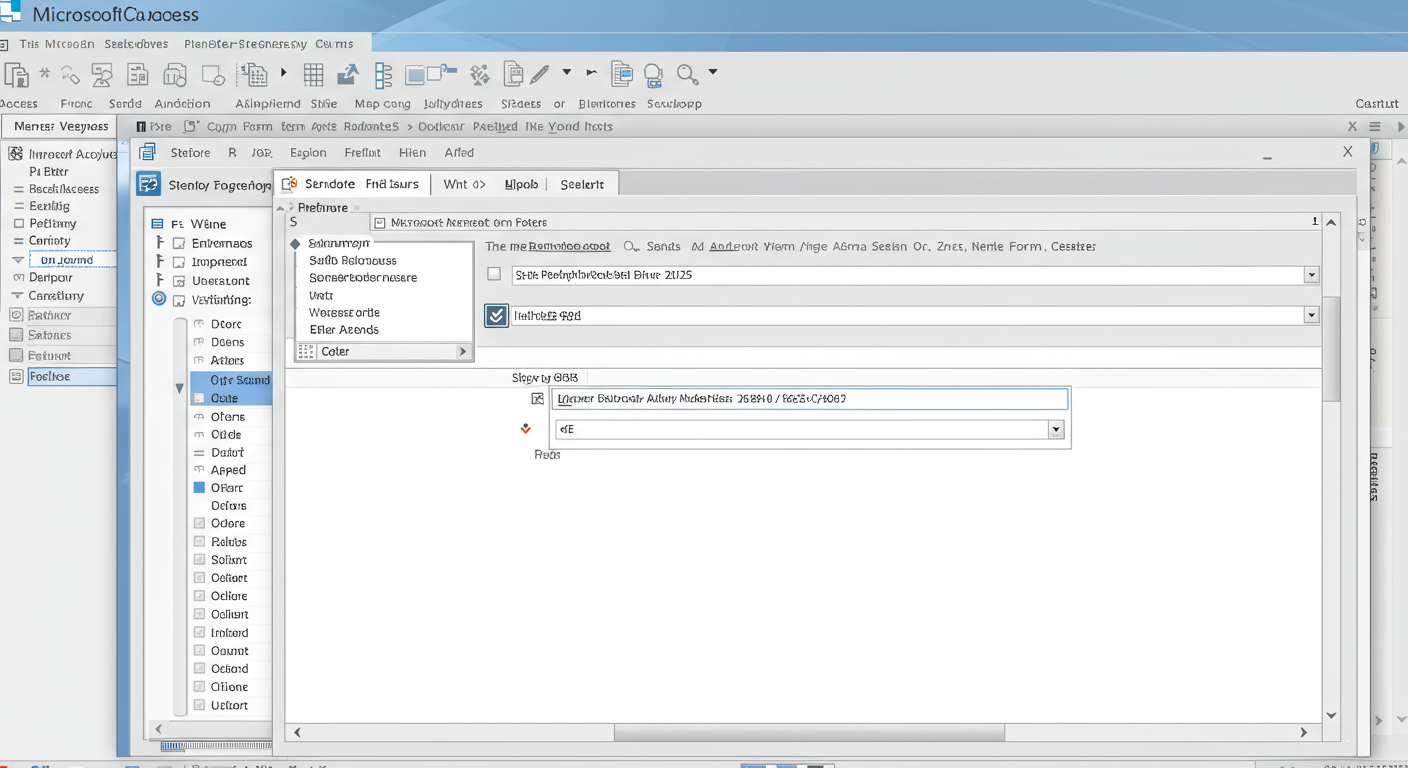Click the magnifier search icon in the ribbon

[687, 74]
